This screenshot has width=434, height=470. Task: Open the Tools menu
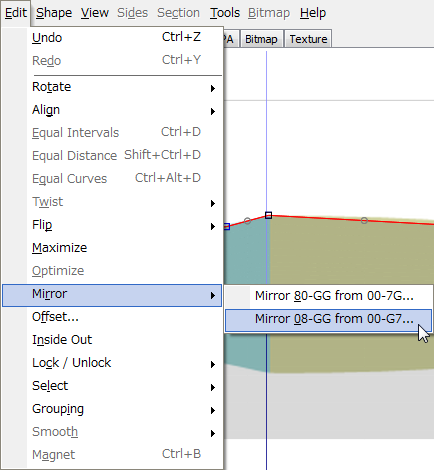[x=225, y=13]
